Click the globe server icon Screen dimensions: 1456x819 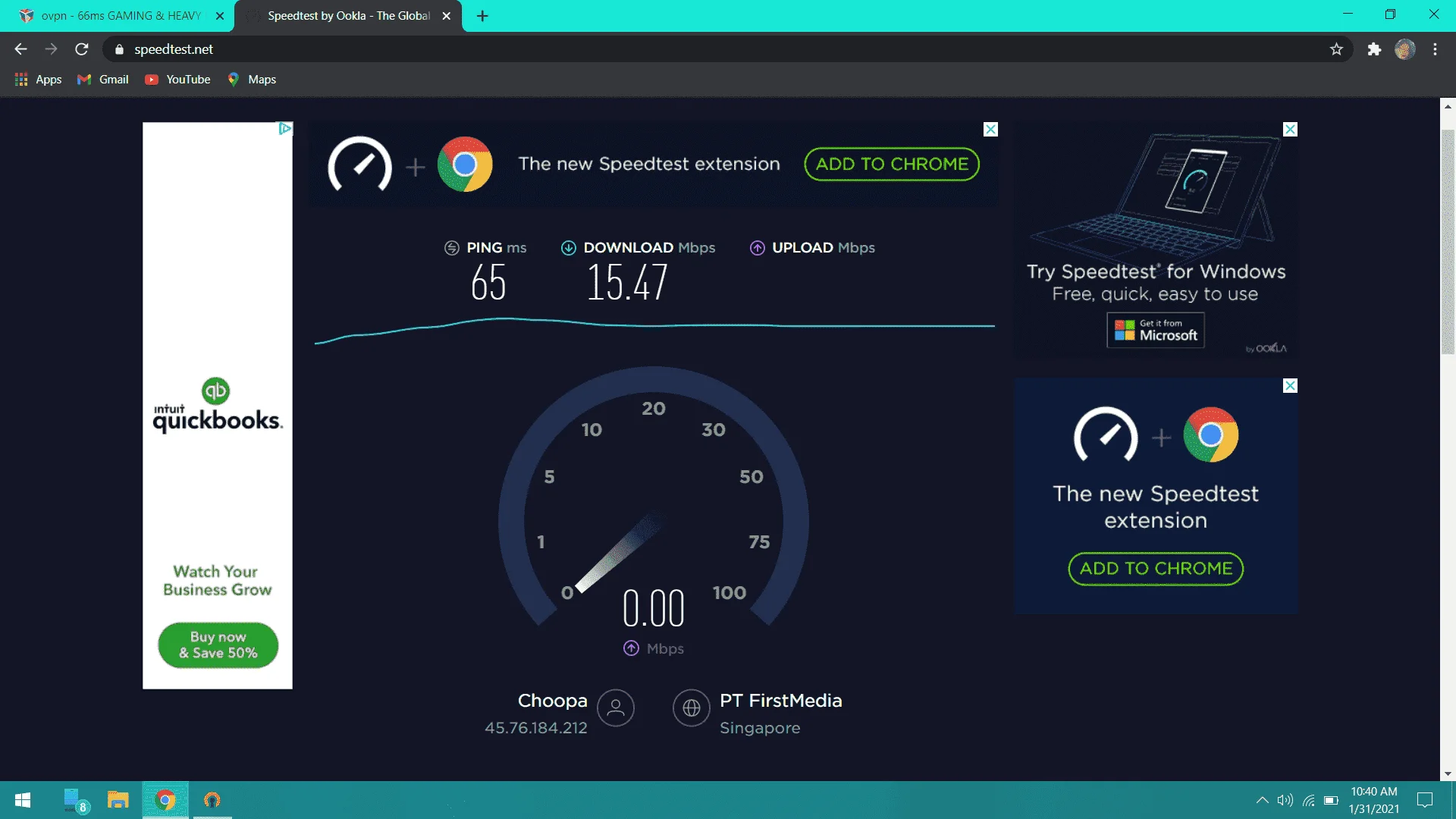(x=691, y=708)
